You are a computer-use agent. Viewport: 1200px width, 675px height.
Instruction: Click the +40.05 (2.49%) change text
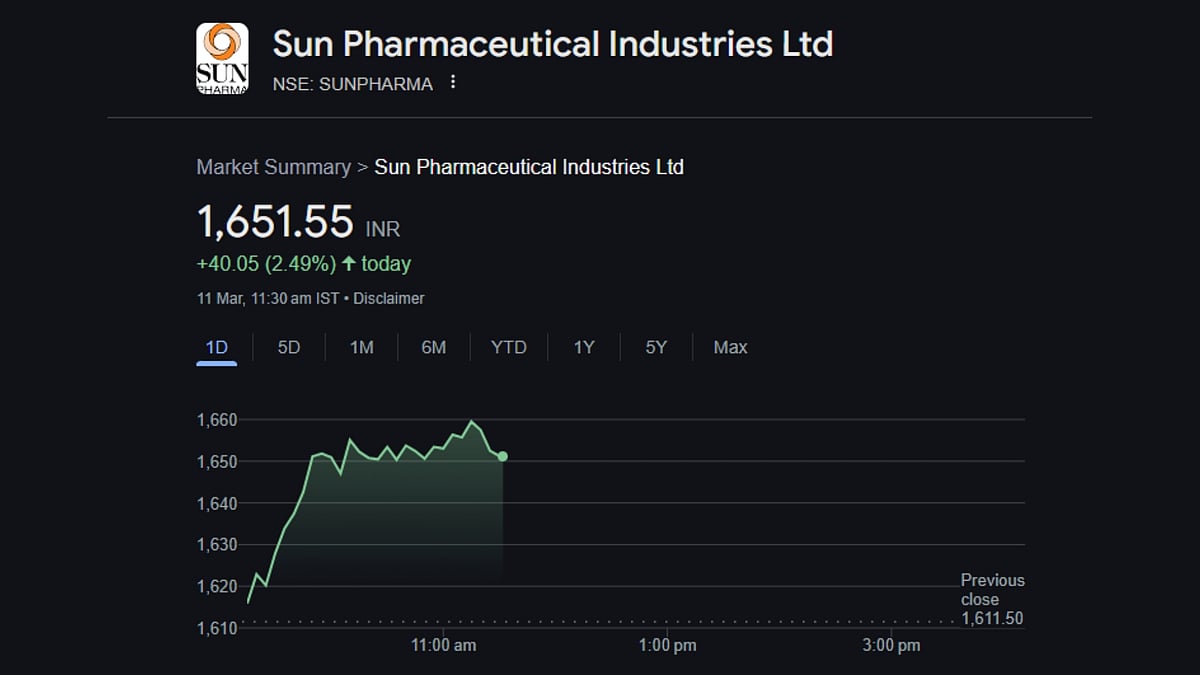[x=265, y=264]
